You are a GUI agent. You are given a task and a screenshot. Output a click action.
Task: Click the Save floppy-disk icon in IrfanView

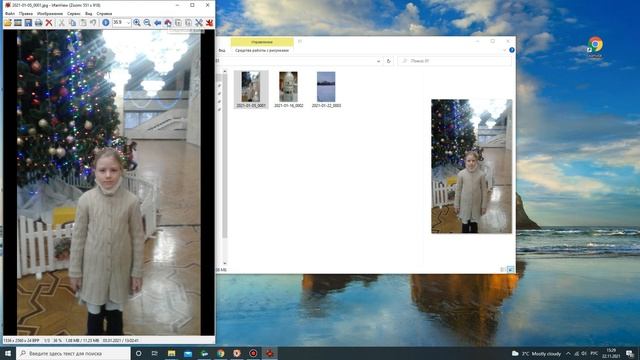click(28, 22)
